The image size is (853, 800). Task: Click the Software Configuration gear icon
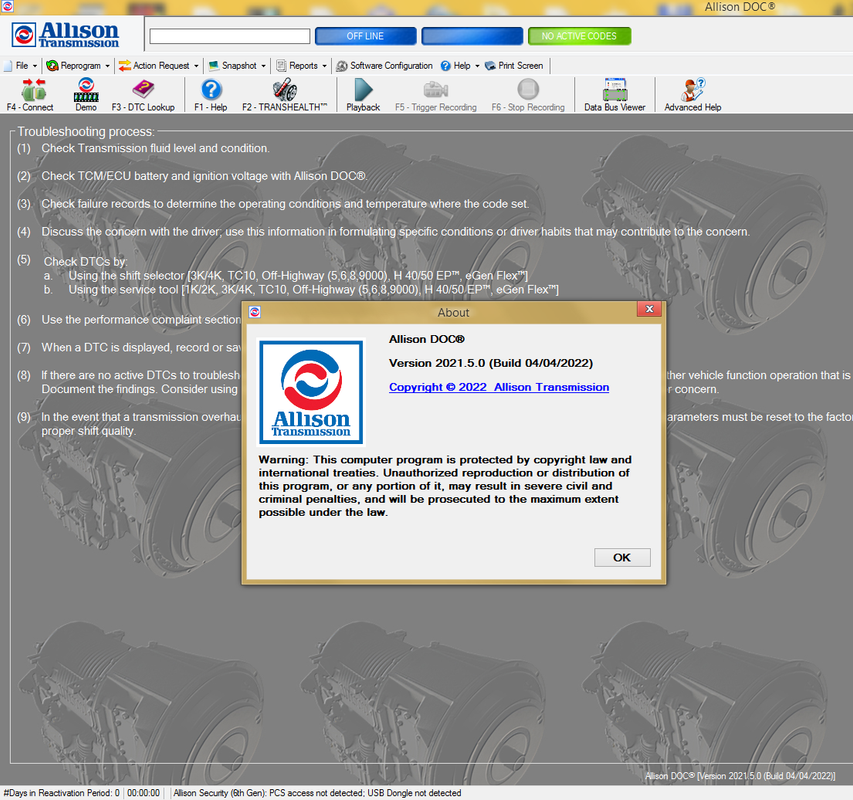[342, 66]
